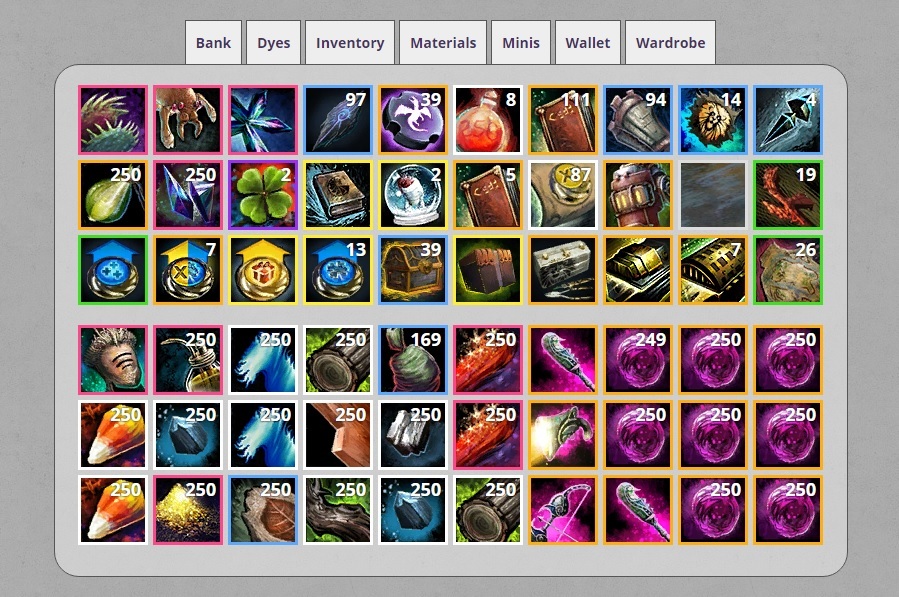Image resolution: width=899 pixels, height=597 pixels.
Task: Select the wooden plank stack item
Action: coord(338,435)
